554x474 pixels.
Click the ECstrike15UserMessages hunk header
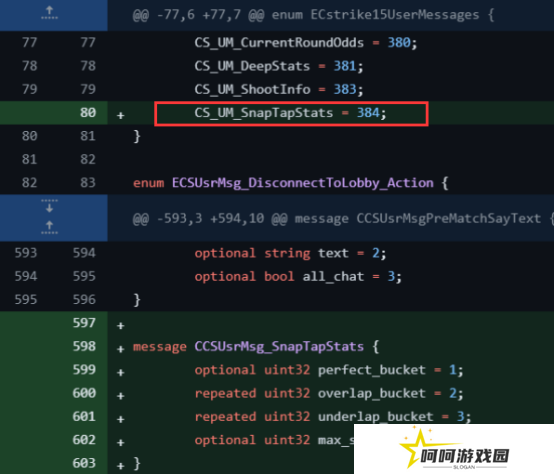313,15
